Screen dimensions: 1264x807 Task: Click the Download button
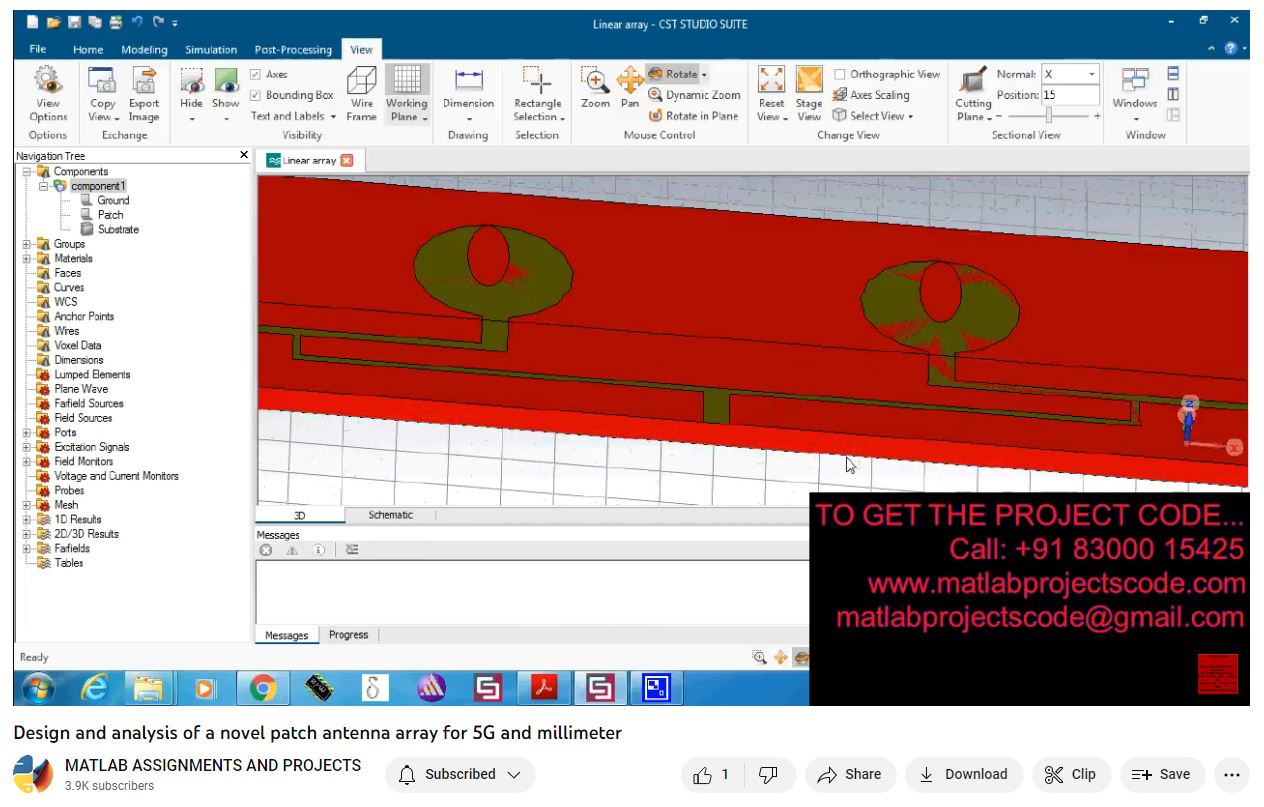click(963, 774)
